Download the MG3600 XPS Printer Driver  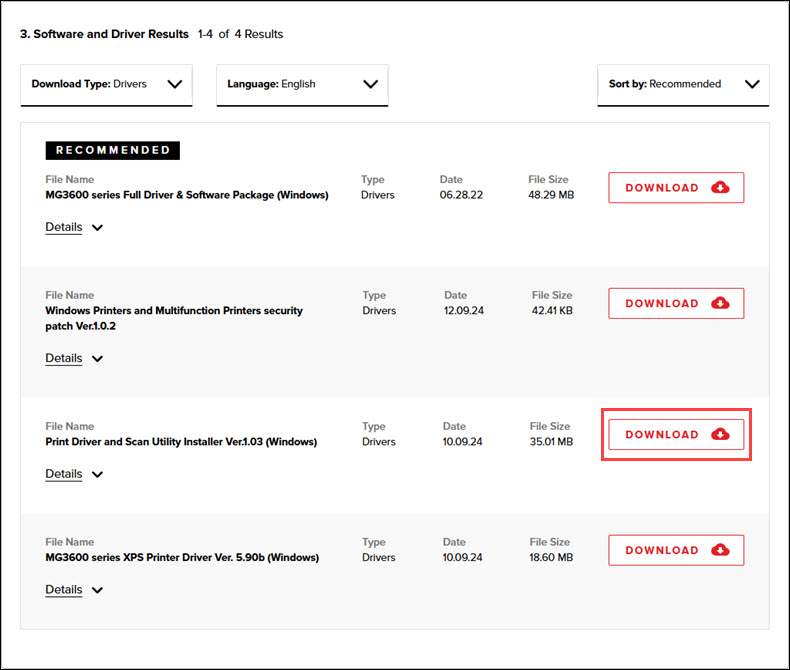tap(676, 550)
